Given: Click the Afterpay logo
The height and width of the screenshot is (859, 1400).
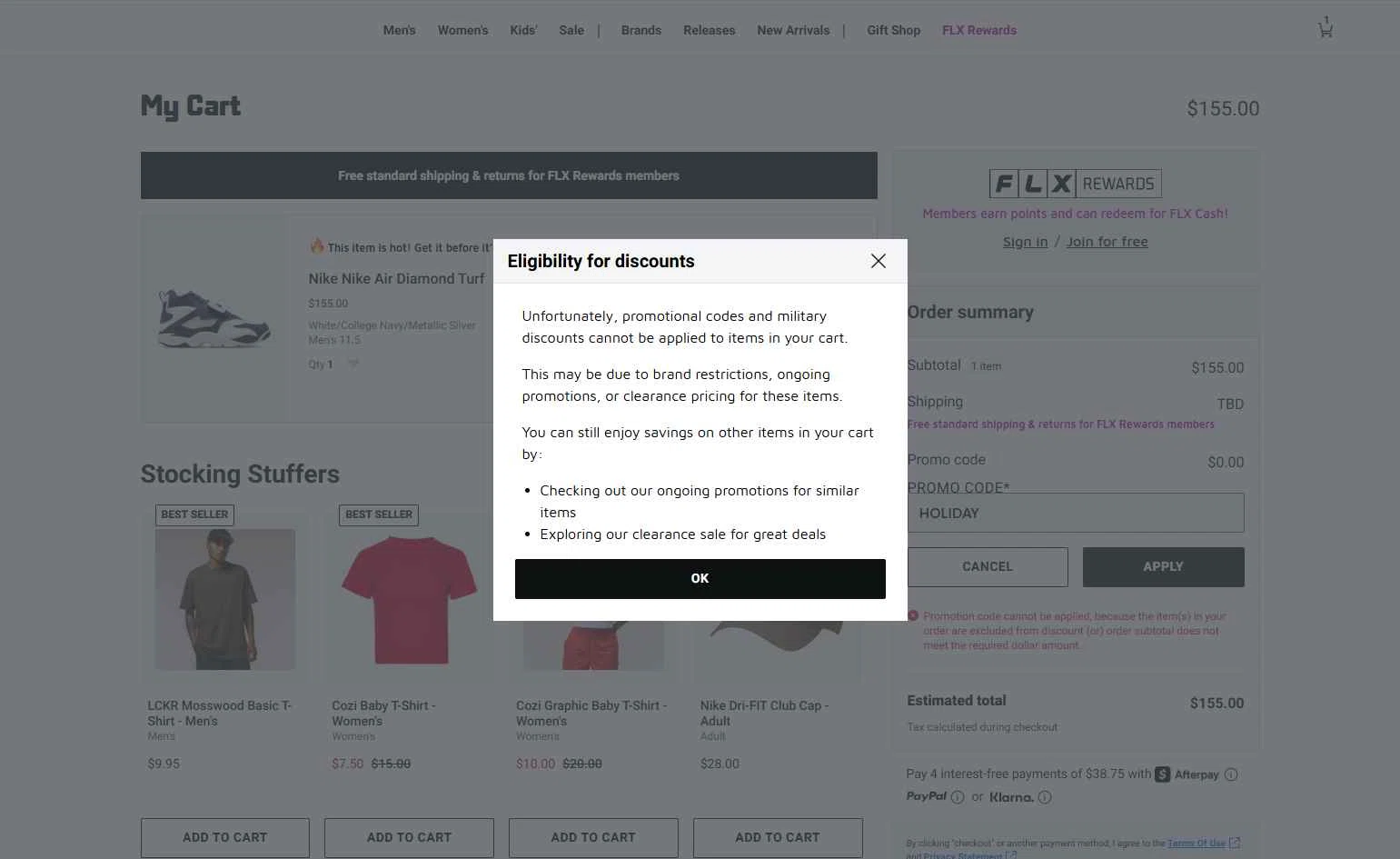Looking at the screenshot, I should click(1187, 774).
